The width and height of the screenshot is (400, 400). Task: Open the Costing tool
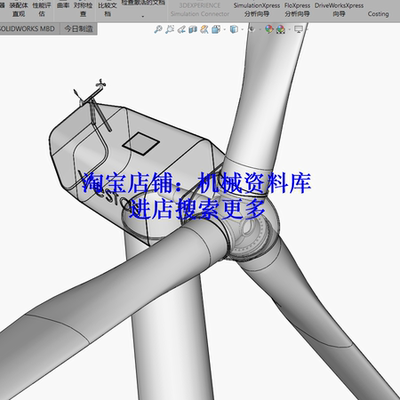(378, 13)
